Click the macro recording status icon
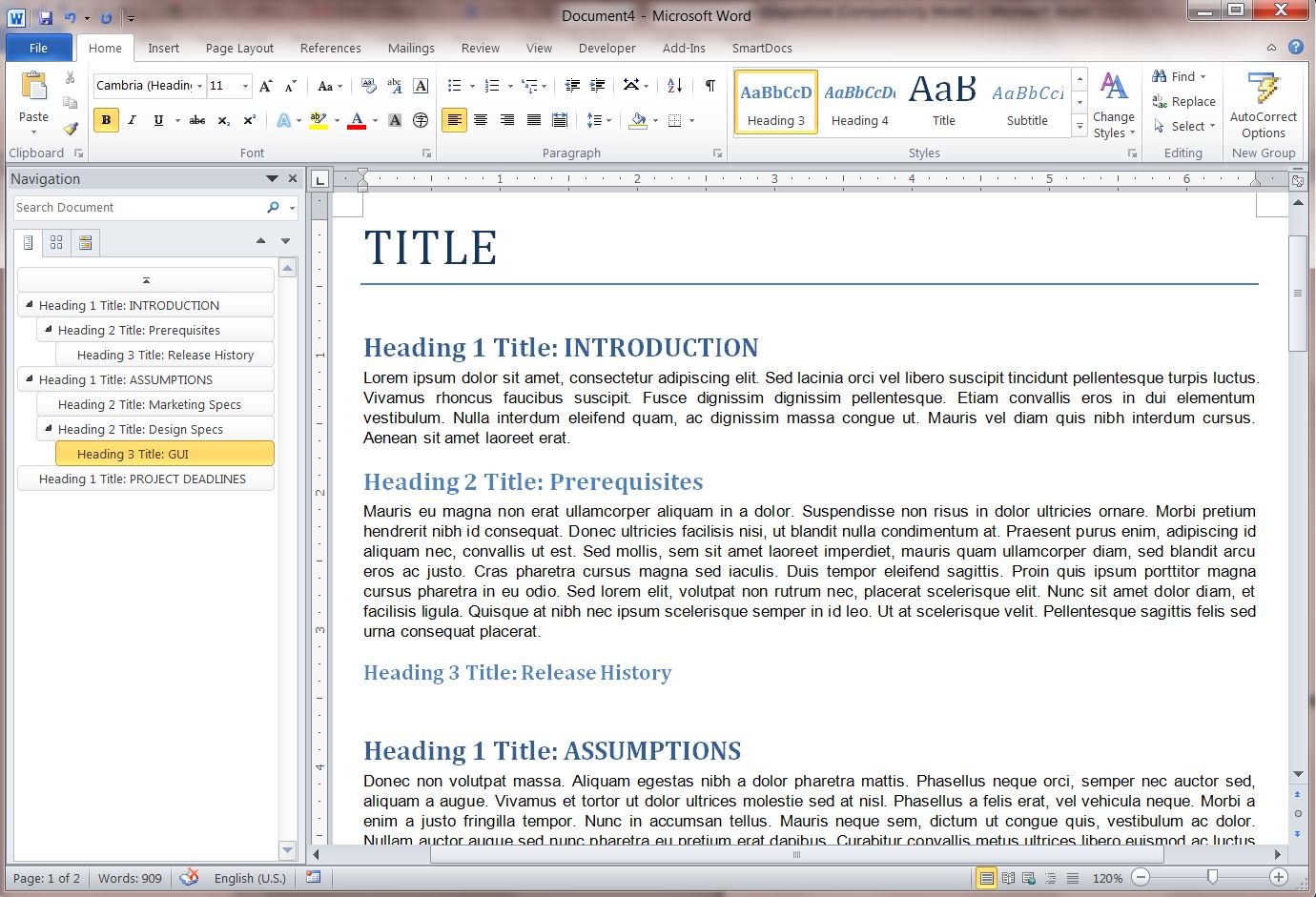Viewport: 1316px width, 897px height. [313, 877]
